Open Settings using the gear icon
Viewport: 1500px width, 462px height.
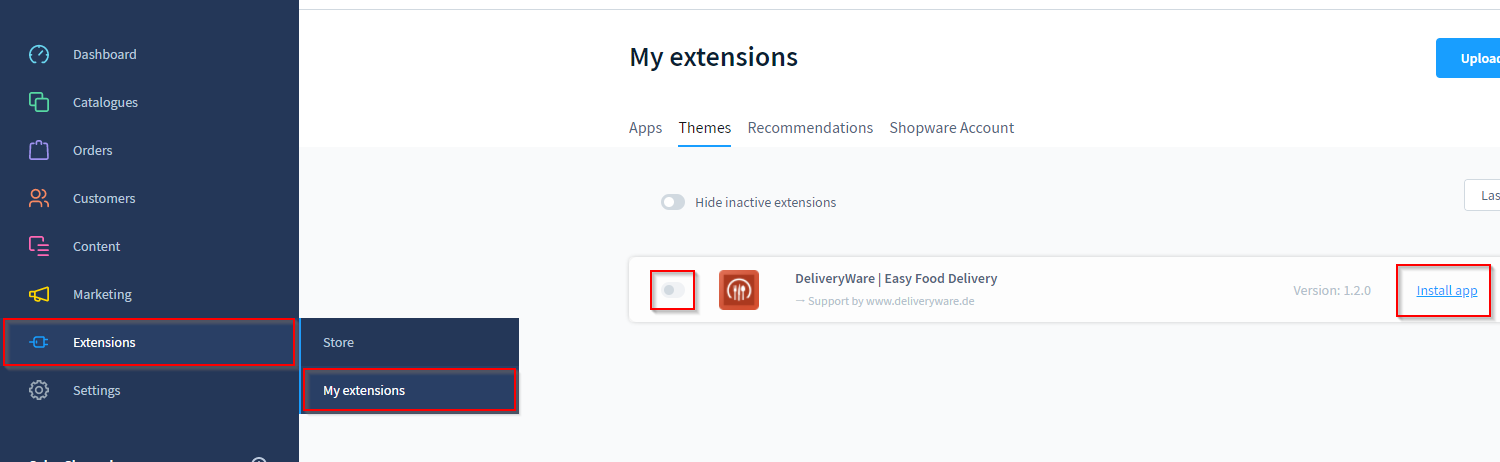39,390
